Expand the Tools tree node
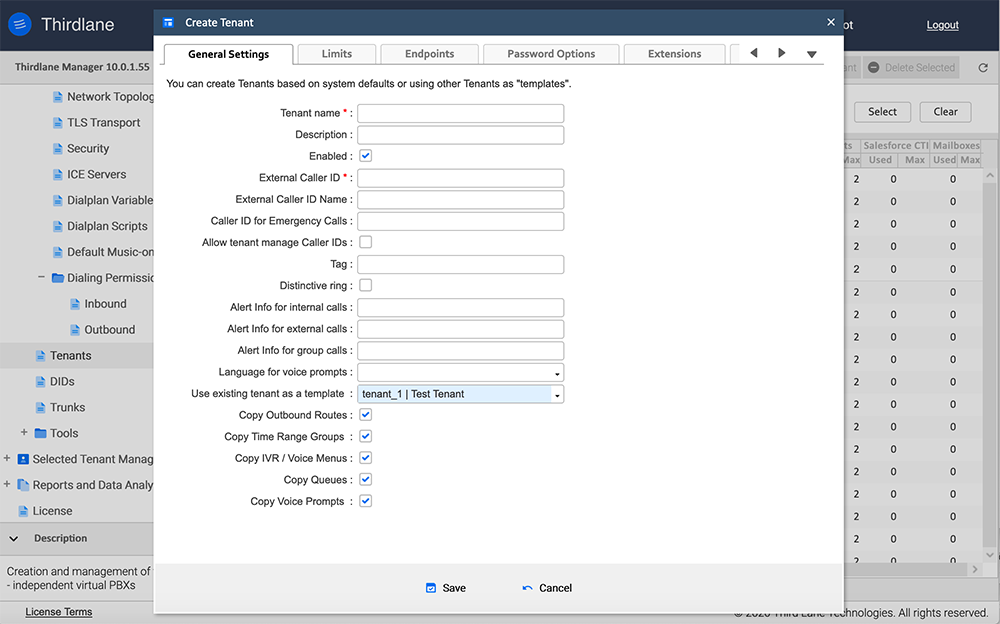This screenshot has height=624, width=1000. (24, 433)
